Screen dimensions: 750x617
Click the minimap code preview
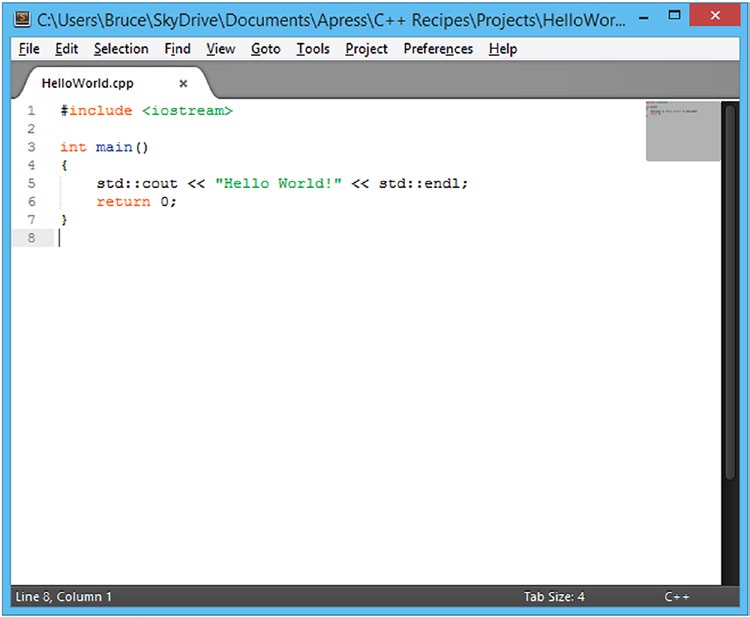click(683, 131)
